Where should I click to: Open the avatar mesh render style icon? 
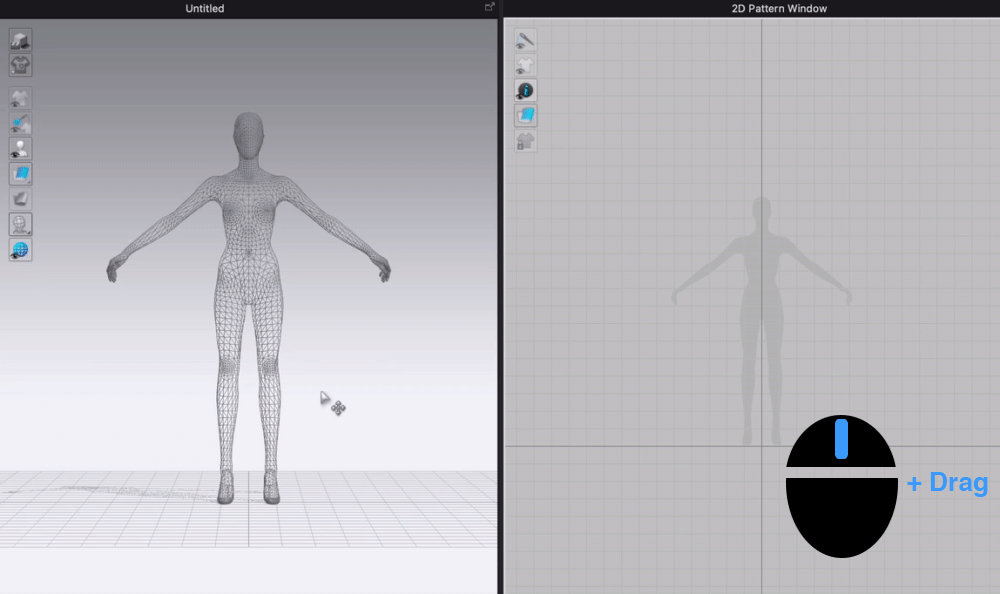[x=20, y=225]
